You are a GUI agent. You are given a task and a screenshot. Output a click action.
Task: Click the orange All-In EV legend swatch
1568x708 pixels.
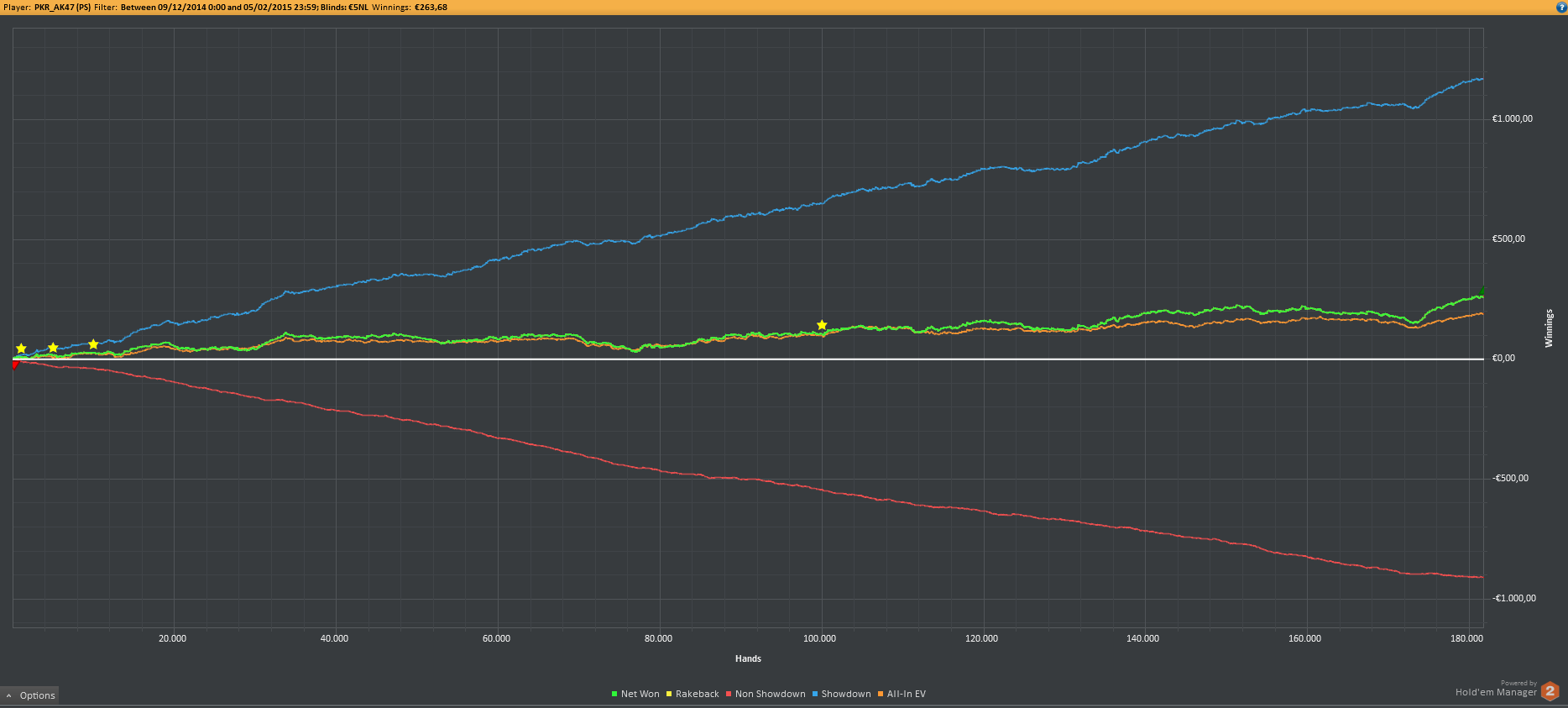tap(881, 694)
